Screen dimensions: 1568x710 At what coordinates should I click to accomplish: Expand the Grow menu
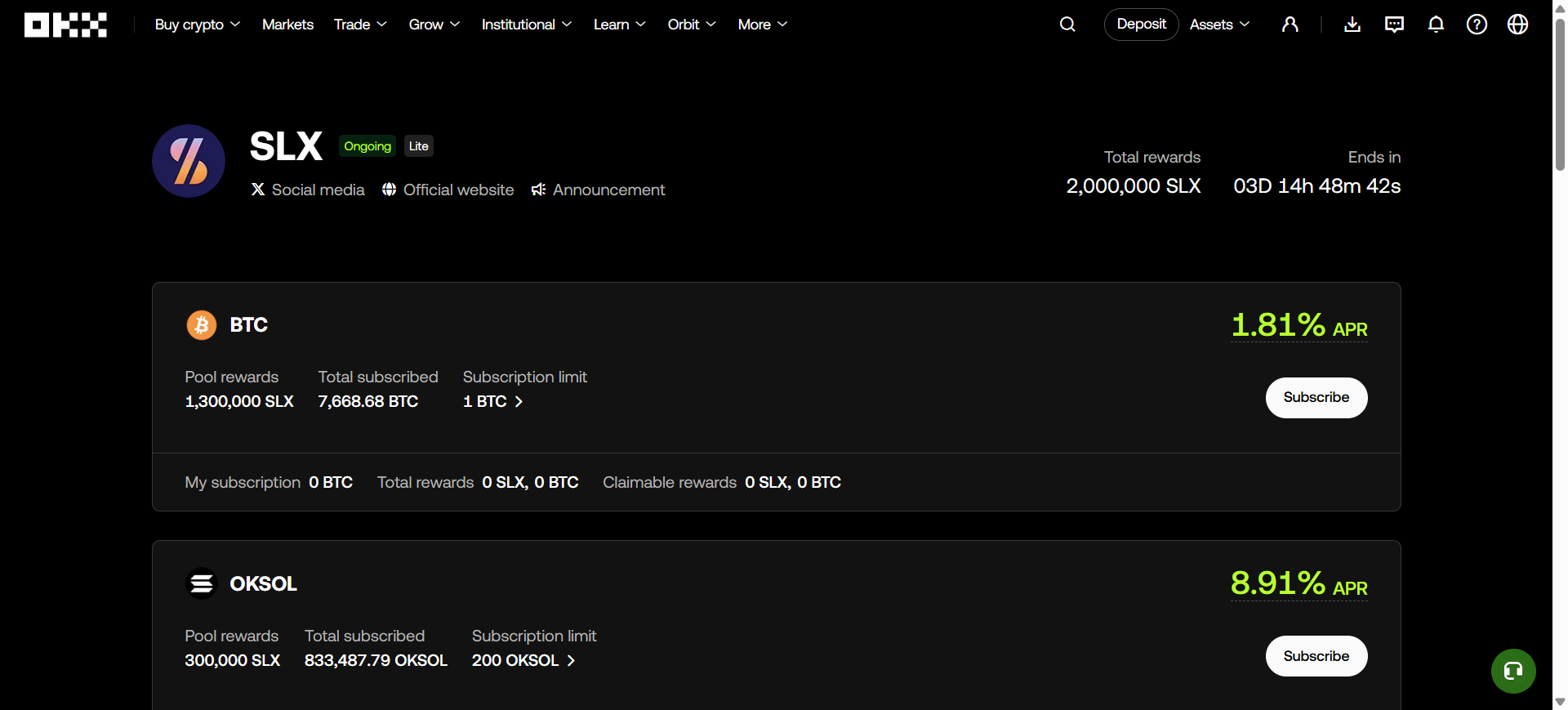pos(434,25)
